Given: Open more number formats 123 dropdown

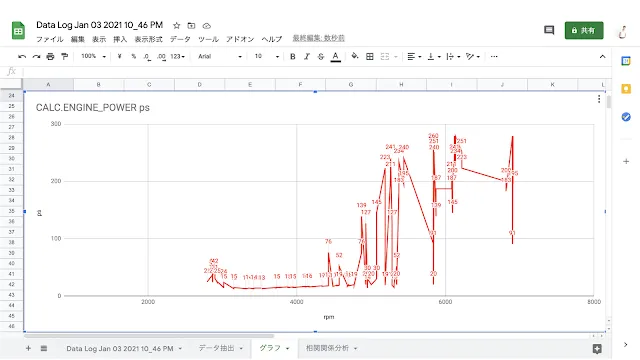Looking at the screenshot, I should (178, 56).
